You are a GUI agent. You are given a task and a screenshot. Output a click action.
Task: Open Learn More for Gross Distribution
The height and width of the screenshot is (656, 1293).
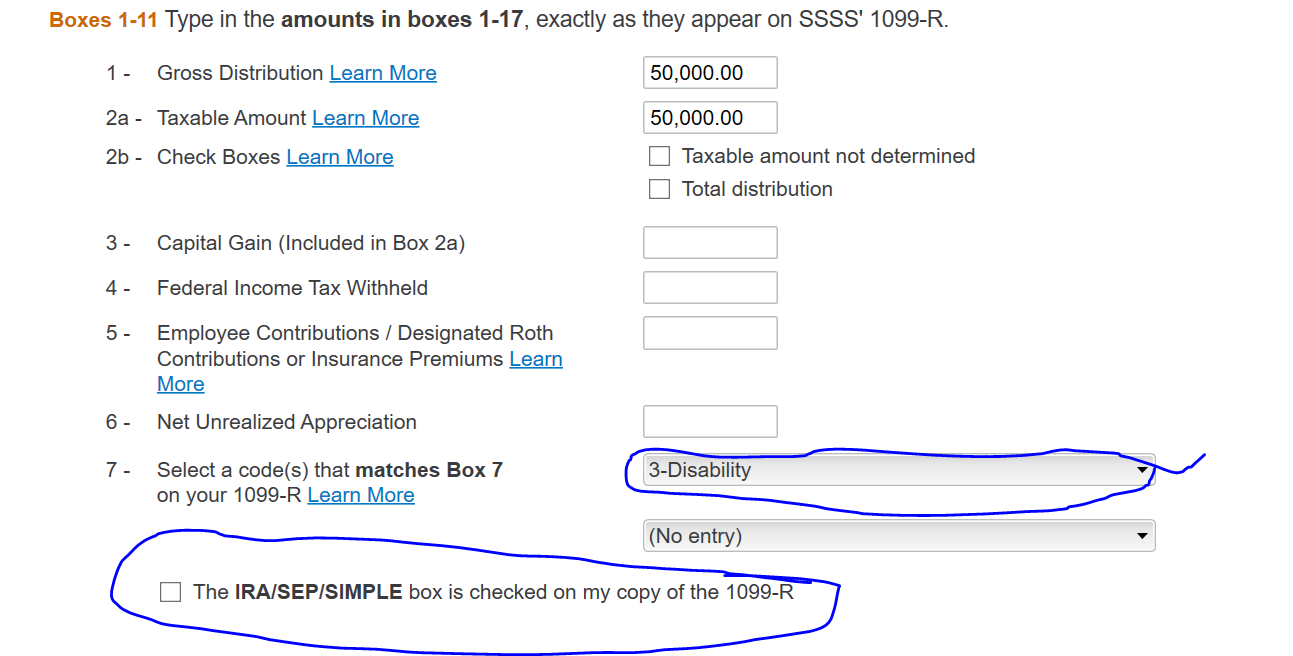click(x=383, y=73)
